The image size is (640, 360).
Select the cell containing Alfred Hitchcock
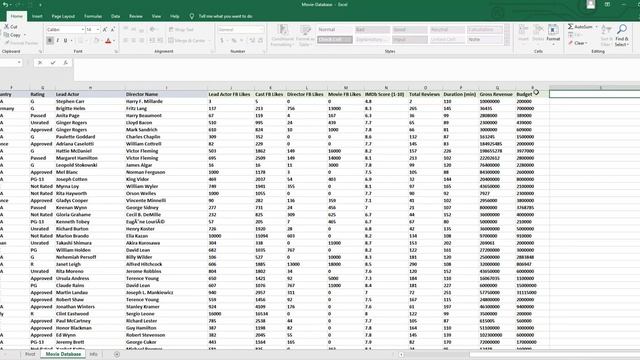pos(166,264)
